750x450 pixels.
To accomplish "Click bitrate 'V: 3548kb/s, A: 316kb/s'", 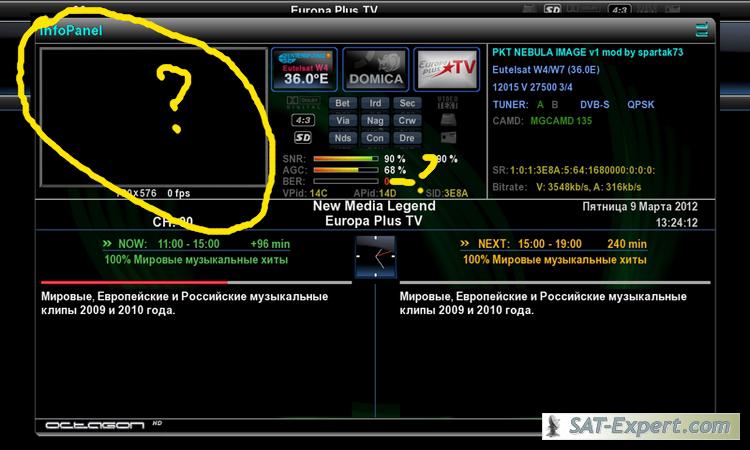I will tap(588, 187).
